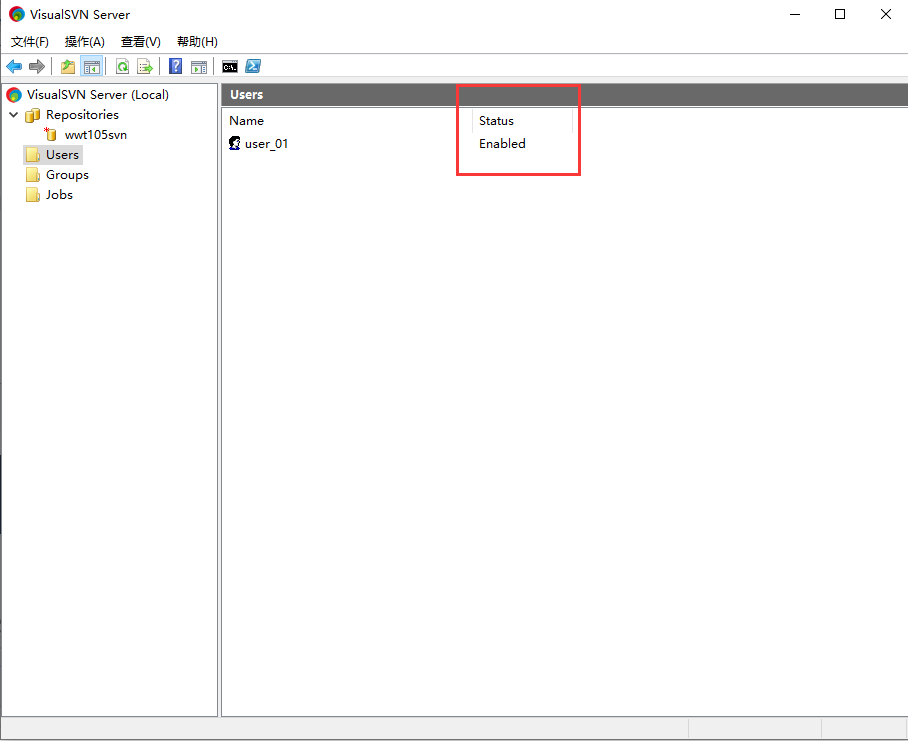
Task: Select user_01 in the users list
Action: coord(266,144)
